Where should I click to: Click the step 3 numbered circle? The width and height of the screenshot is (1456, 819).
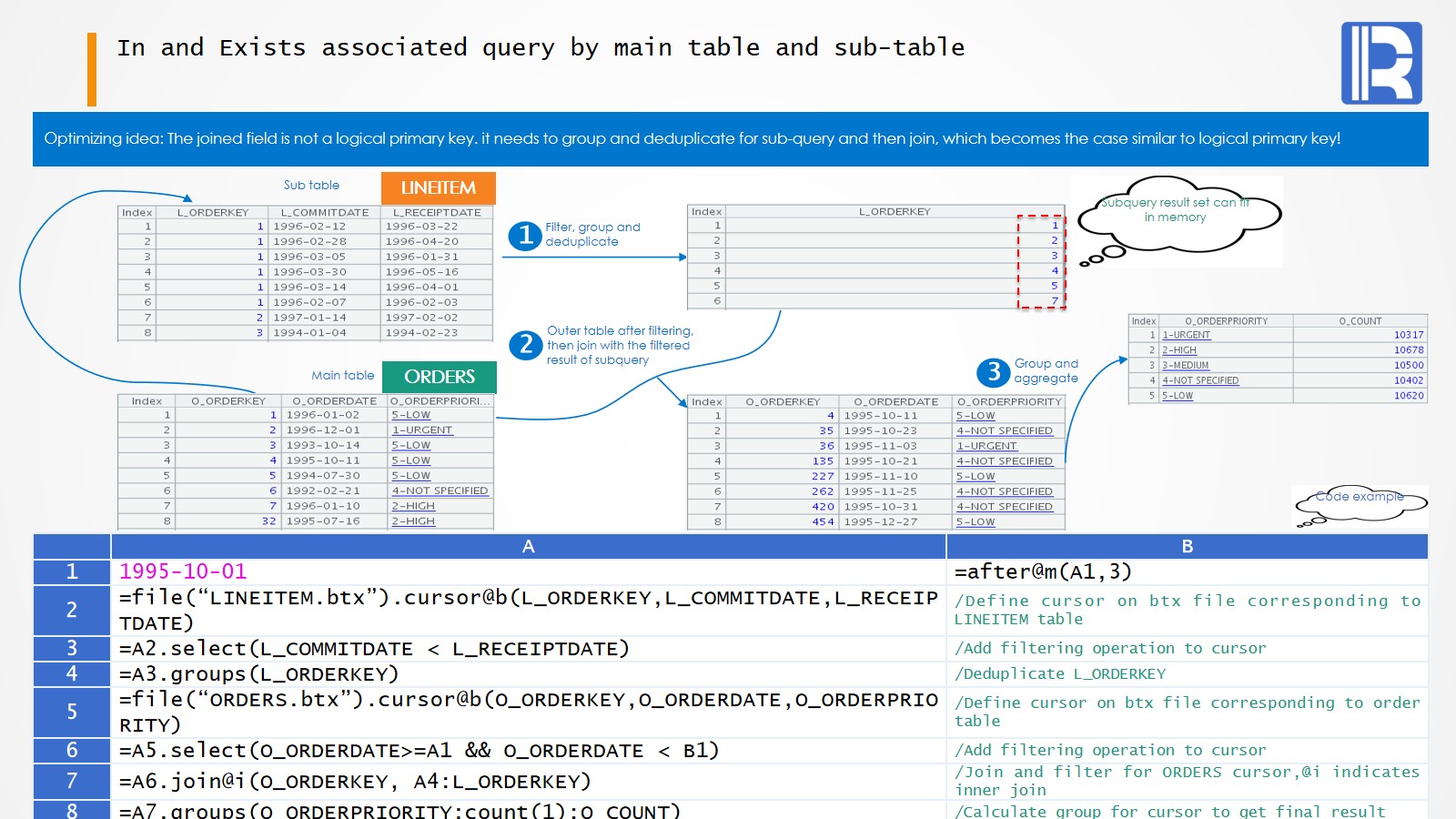[993, 371]
